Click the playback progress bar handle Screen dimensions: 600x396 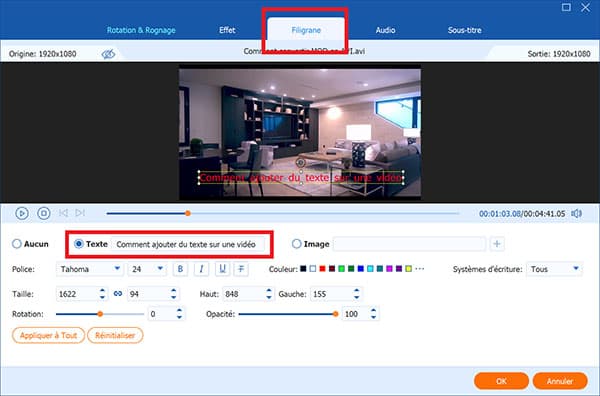pos(188,213)
